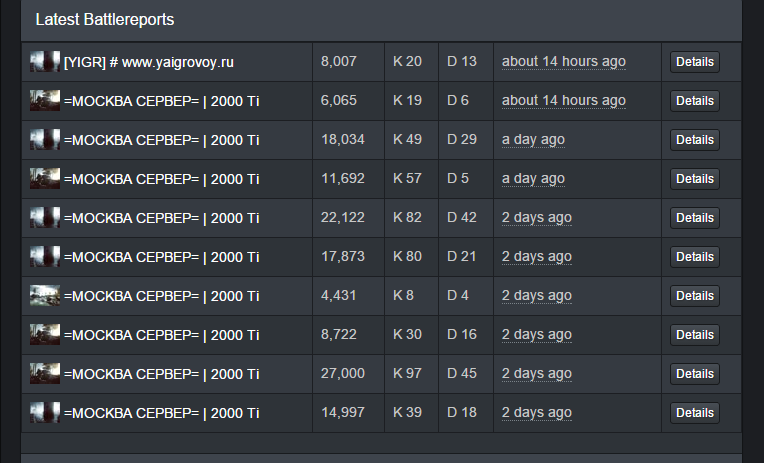Open Details for the 6,065 score battlereport

[x=694, y=101]
